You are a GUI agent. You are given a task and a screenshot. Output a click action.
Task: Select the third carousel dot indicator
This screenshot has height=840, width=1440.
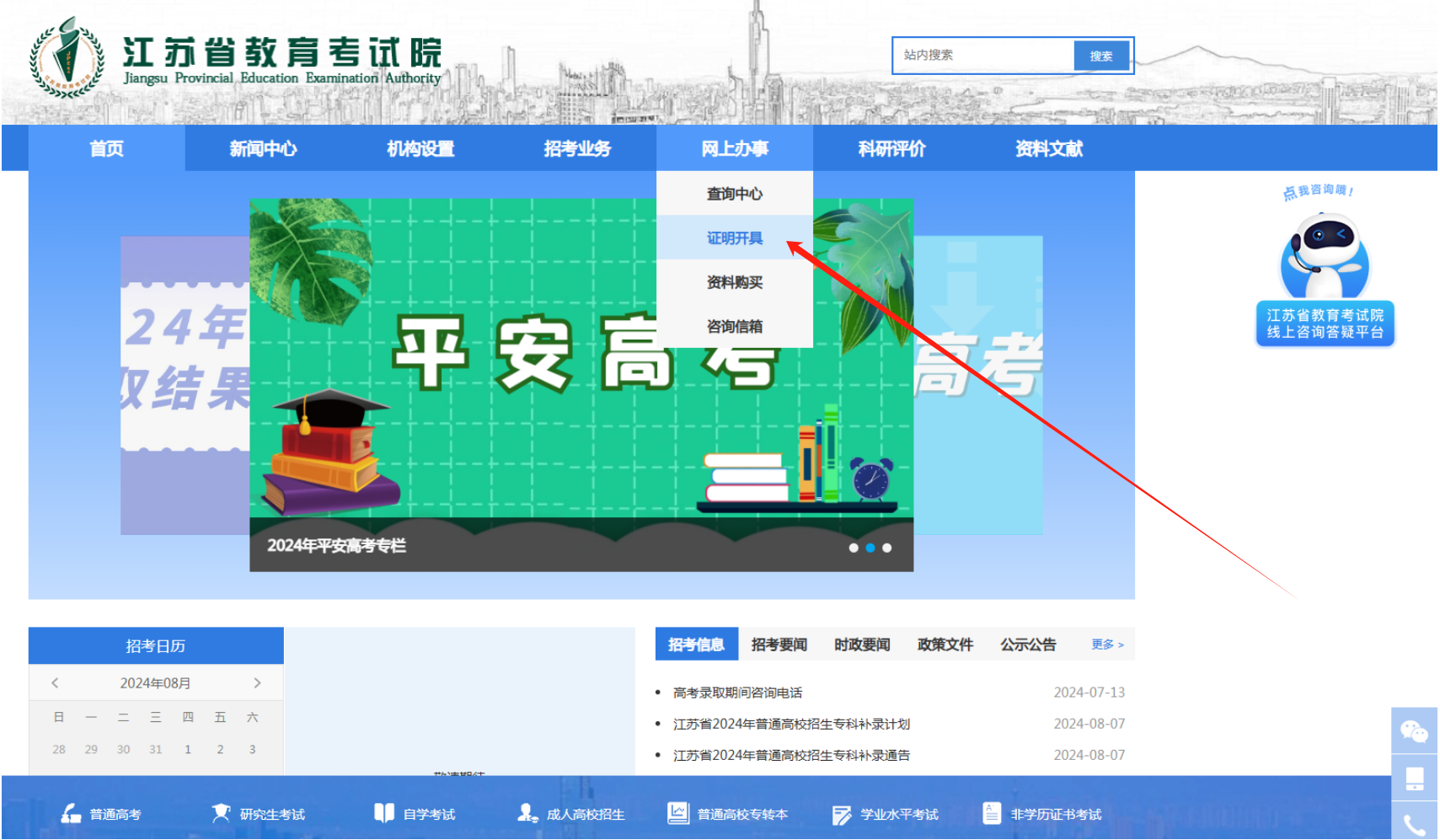pos(886,548)
